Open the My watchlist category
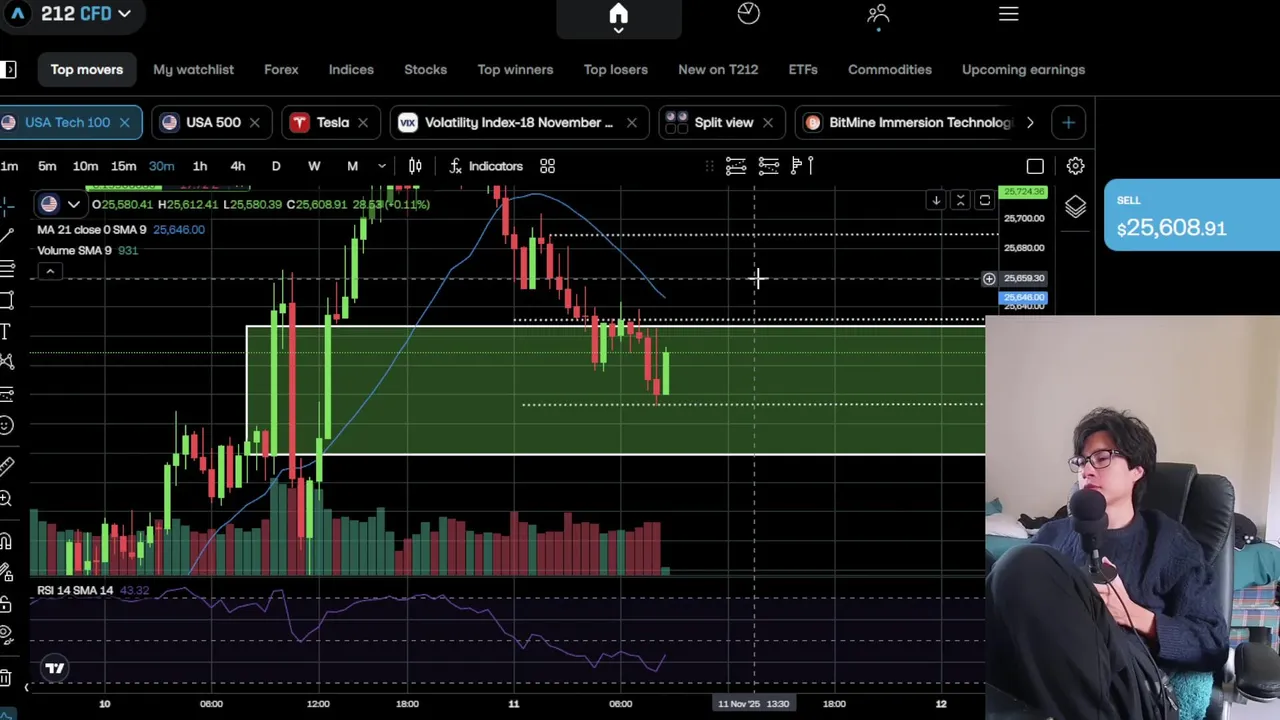Screen dimensions: 1280x720 (193, 70)
